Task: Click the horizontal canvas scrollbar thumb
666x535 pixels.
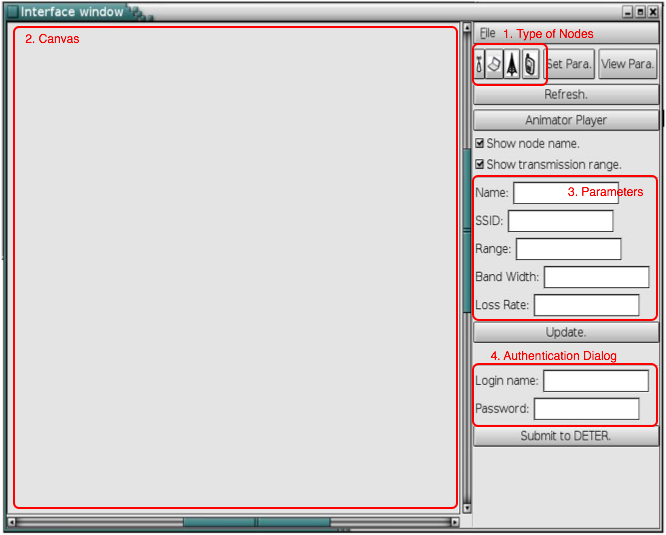Action: click(x=256, y=521)
